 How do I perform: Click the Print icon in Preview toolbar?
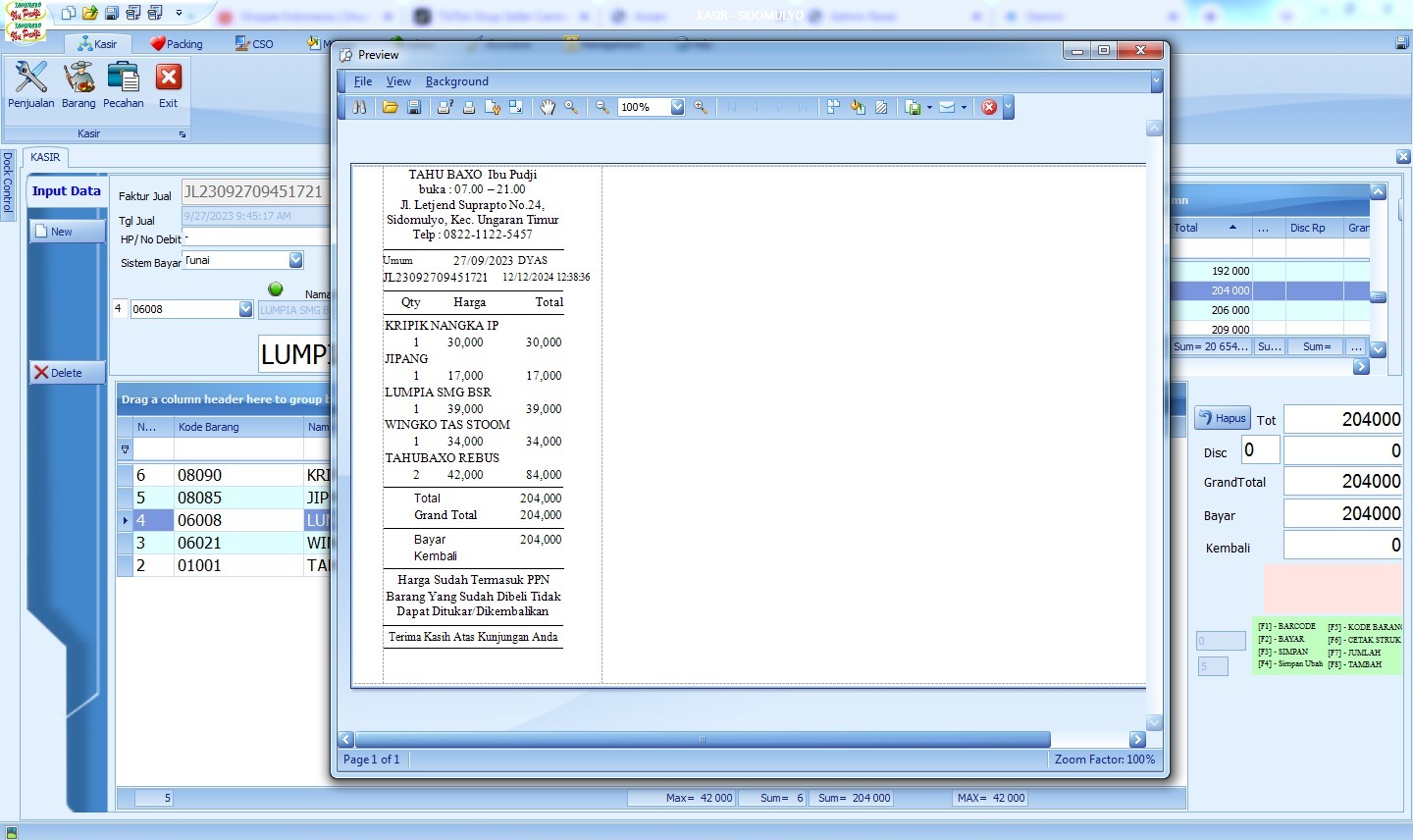(x=469, y=107)
